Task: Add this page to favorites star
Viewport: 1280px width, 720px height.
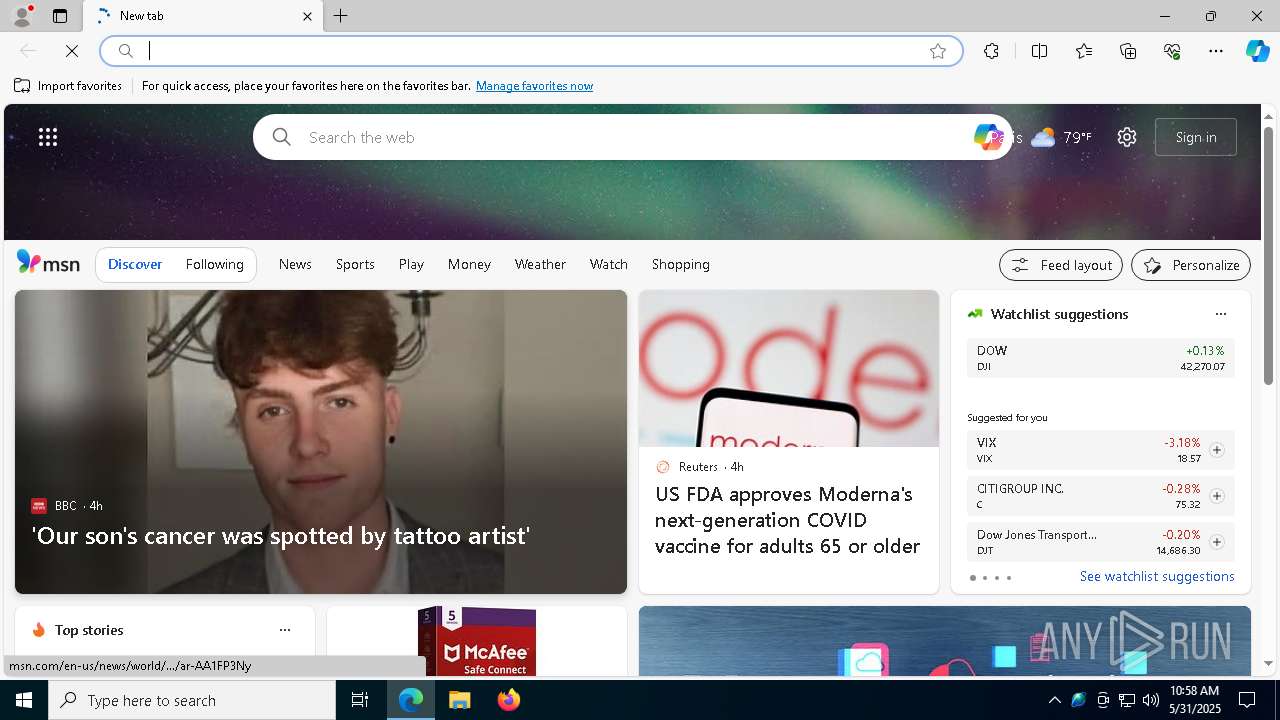Action: click(x=938, y=51)
